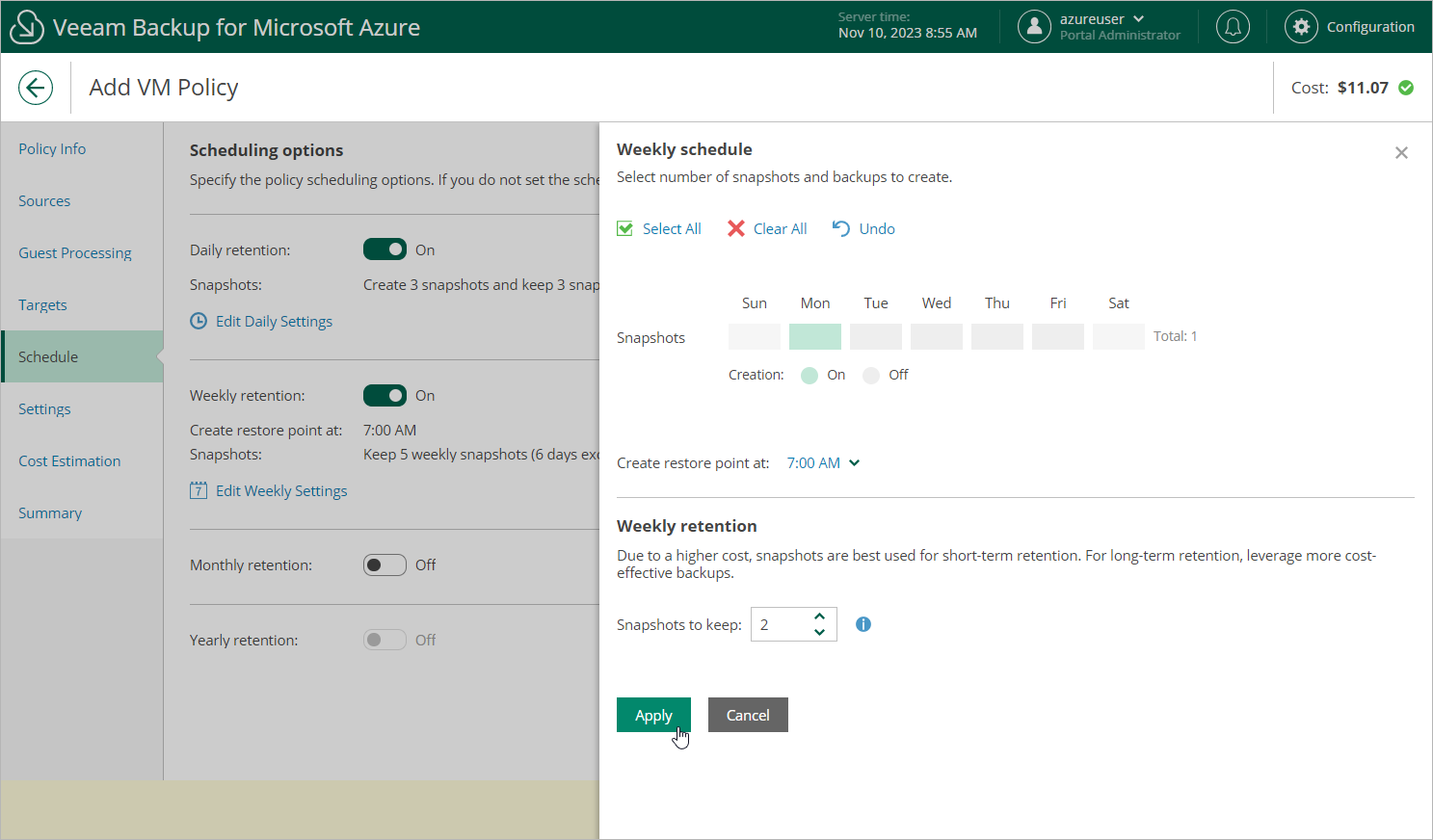This screenshot has height=840, width=1433.
Task: Click the Select All link
Action: pos(672,228)
